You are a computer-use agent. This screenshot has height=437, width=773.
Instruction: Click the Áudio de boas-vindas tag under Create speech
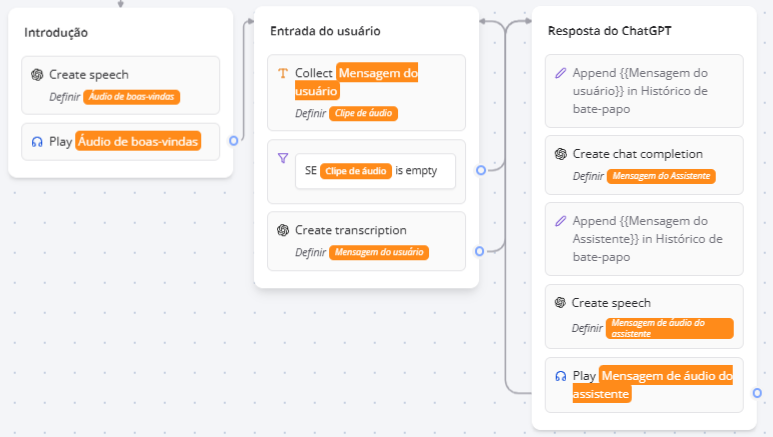133,97
